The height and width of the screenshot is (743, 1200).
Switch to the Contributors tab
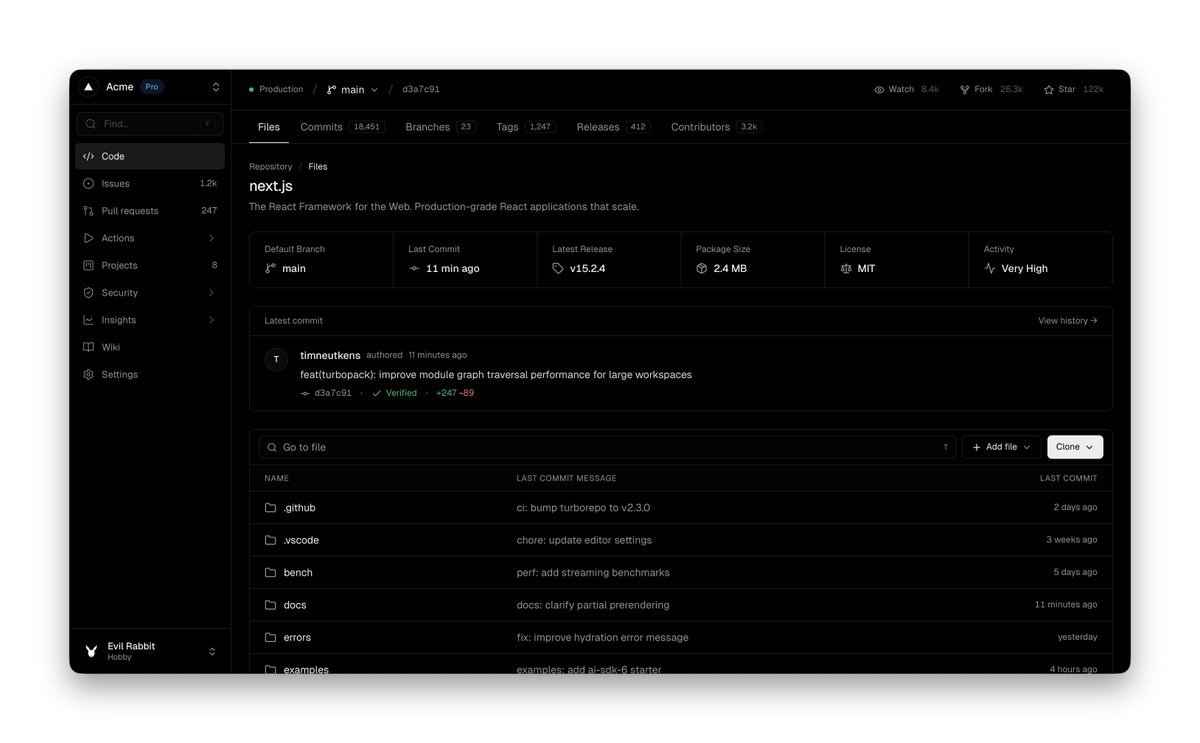click(716, 127)
